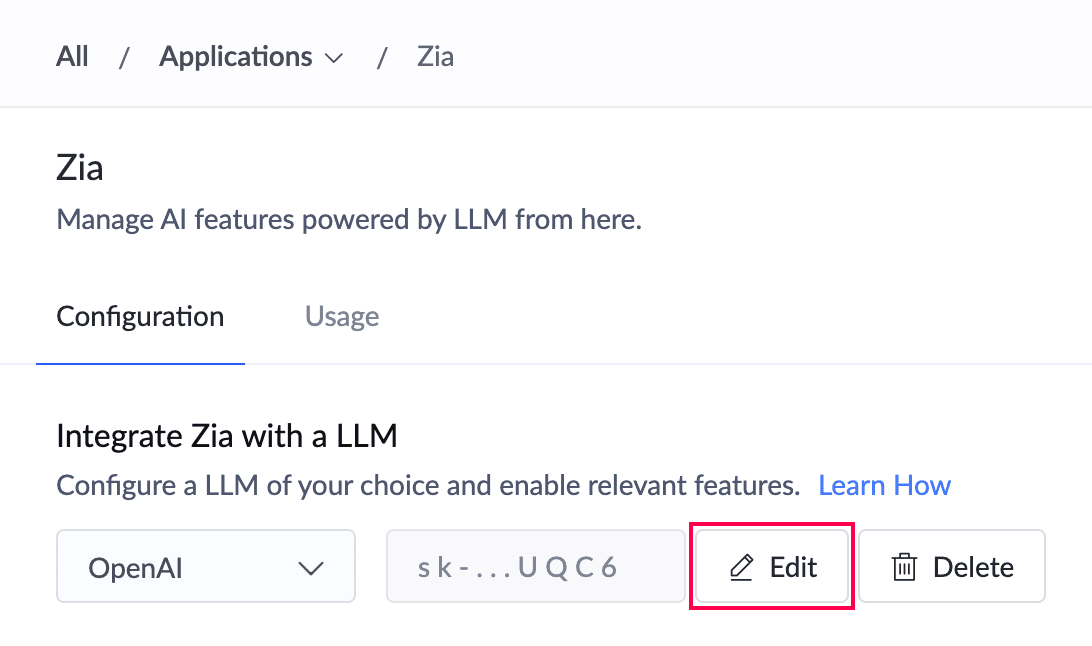This screenshot has width=1092, height=646.
Task: Switch to the Usage tab
Action: [x=342, y=317]
